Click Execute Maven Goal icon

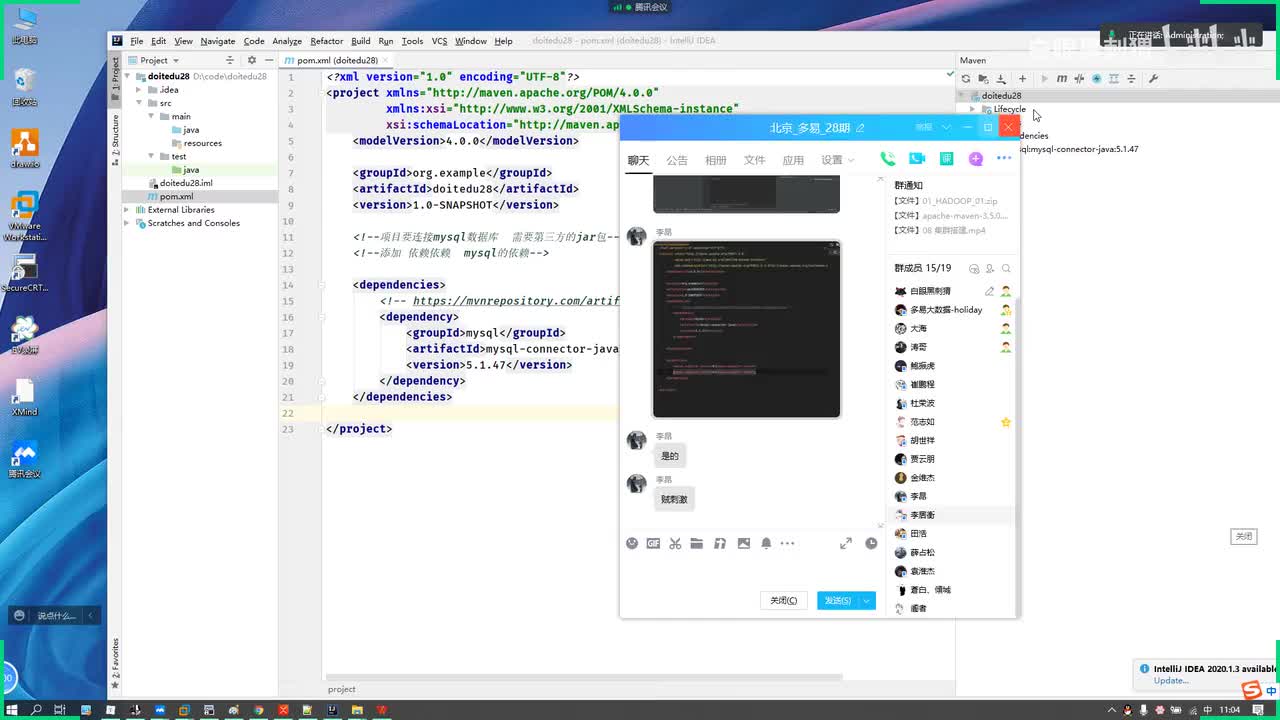1062,79
